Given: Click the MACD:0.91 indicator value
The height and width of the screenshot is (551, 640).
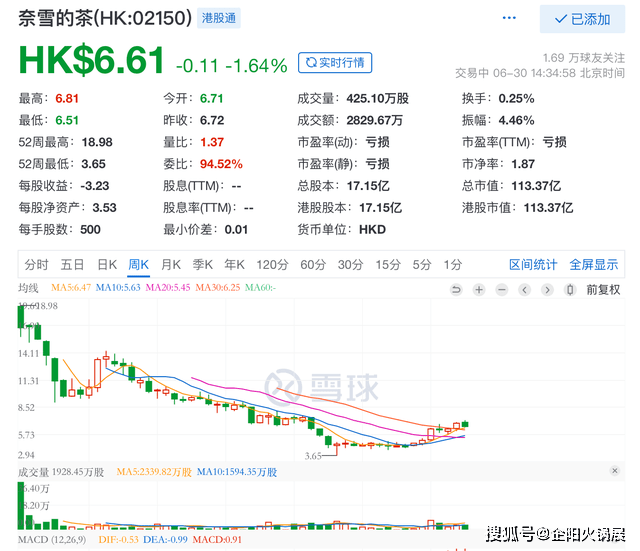Looking at the screenshot, I should point(217,540).
